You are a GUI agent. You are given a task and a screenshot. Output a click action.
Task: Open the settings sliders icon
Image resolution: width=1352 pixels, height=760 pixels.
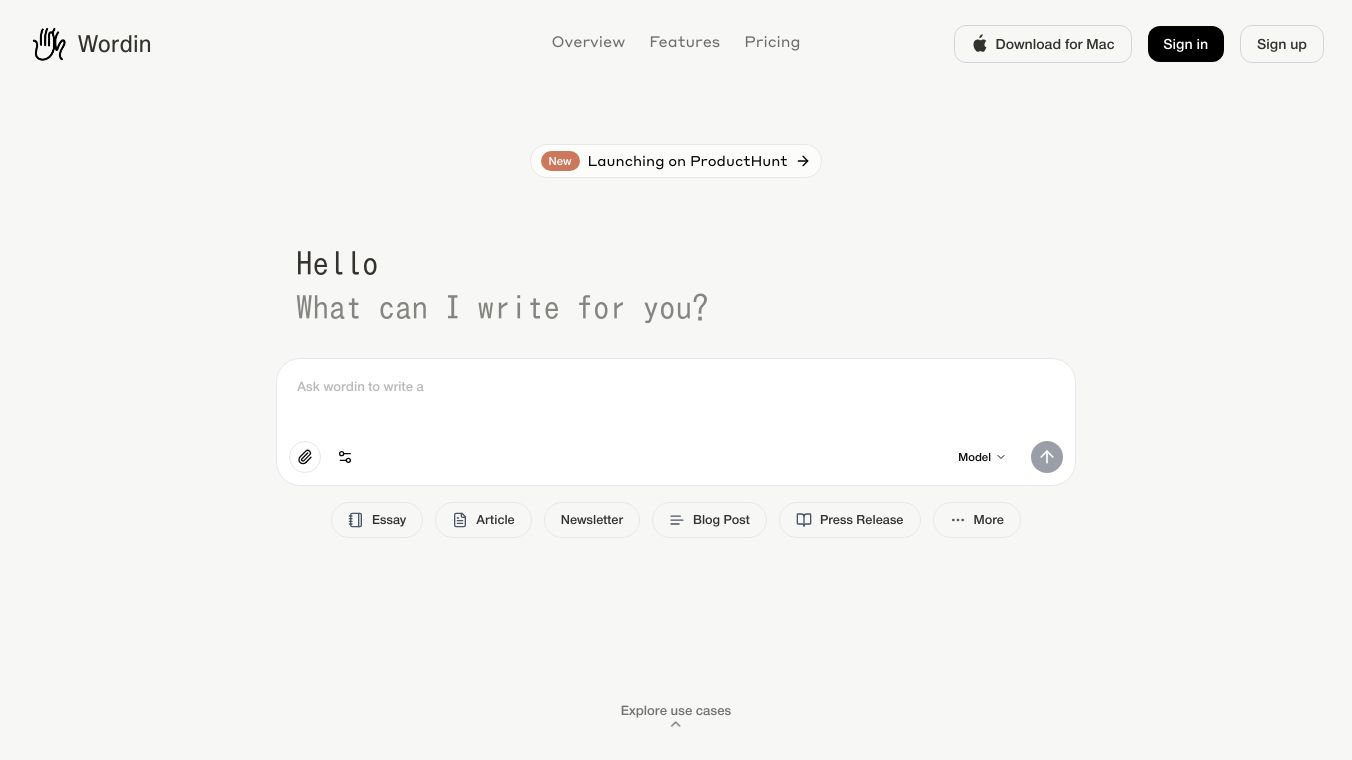(345, 457)
